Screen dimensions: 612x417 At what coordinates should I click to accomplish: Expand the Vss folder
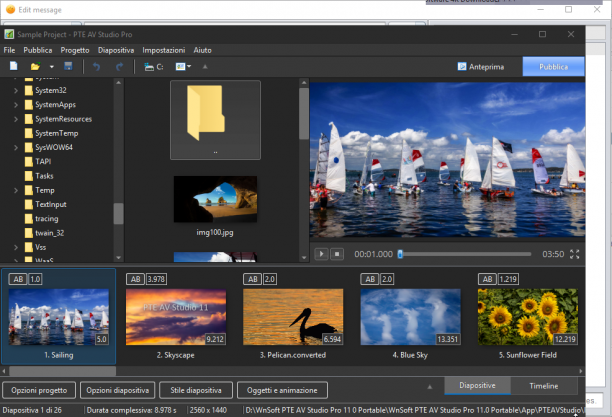click(x=16, y=247)
